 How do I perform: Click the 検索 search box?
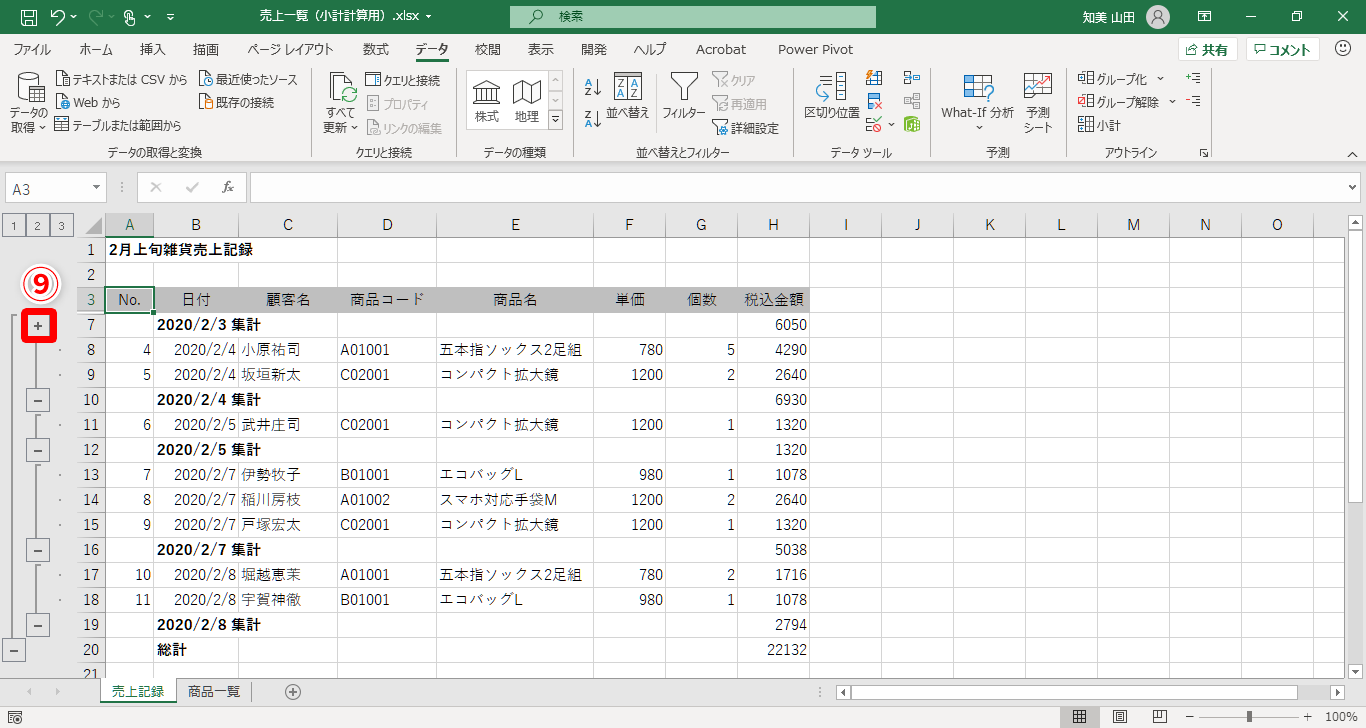(692, 17)
